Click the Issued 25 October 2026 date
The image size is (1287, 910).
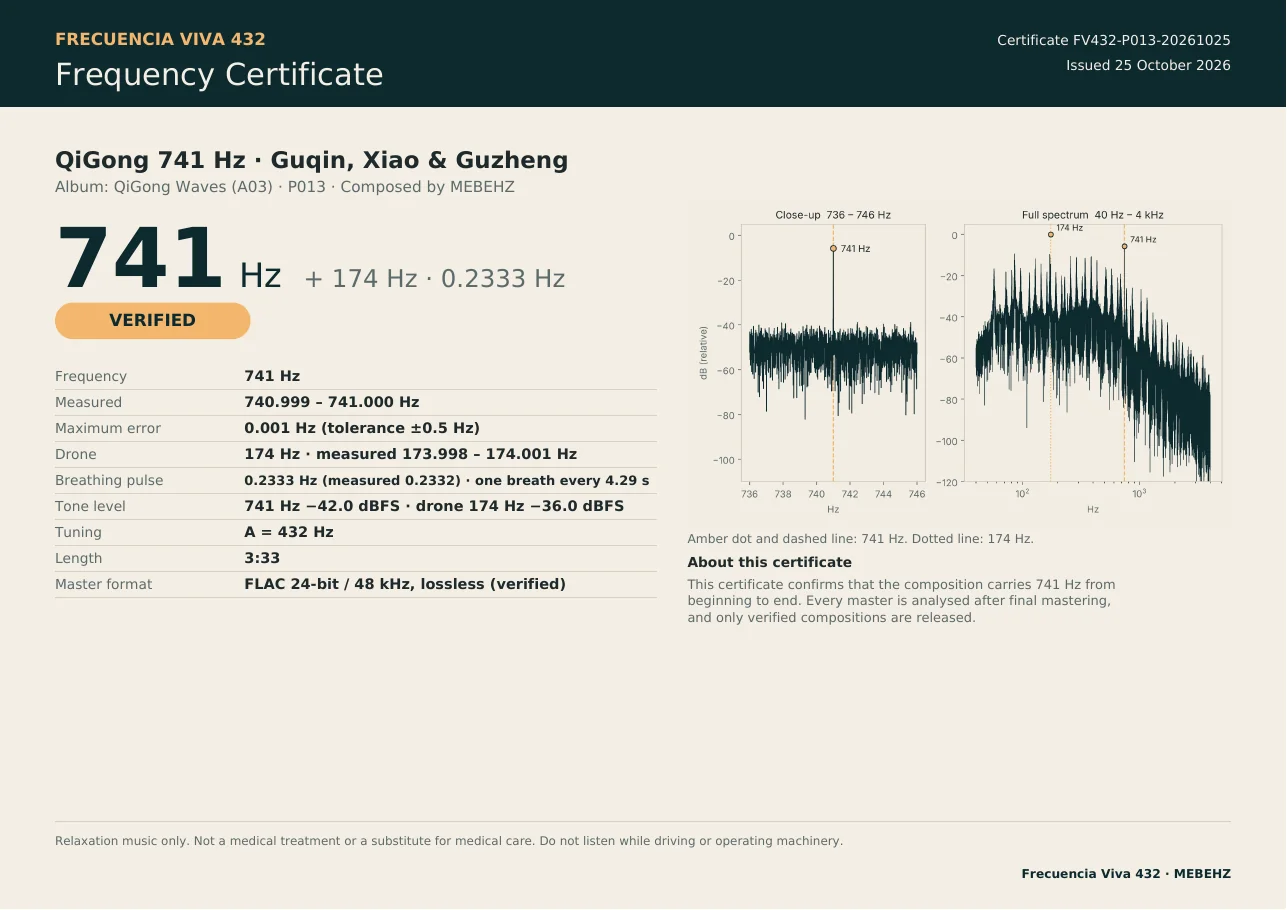point(1148,66)
